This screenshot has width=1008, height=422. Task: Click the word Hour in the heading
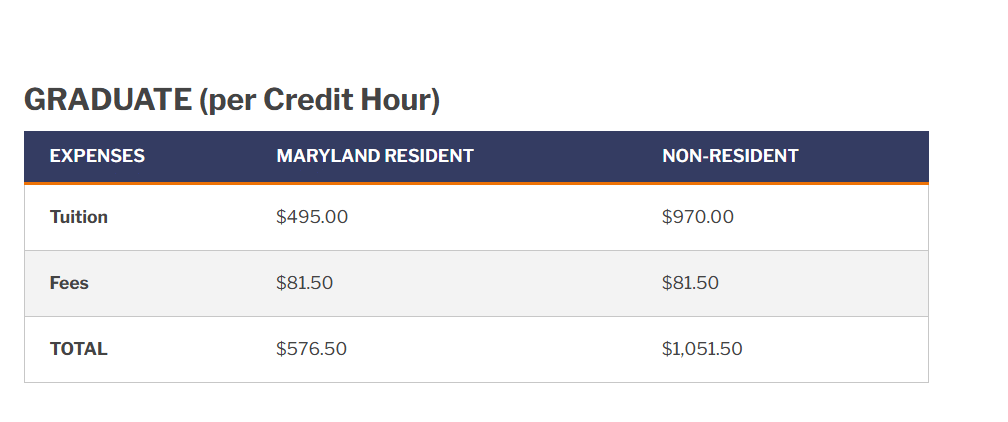395,100
